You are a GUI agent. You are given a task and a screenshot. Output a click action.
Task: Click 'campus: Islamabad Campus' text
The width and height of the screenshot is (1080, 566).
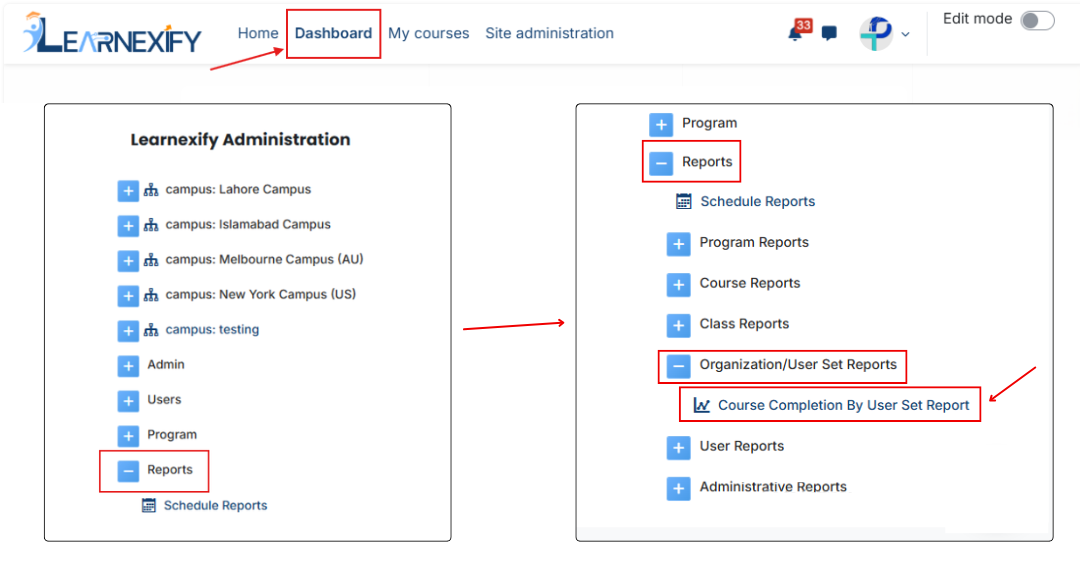pyautogui.click(x=248, y=224)
